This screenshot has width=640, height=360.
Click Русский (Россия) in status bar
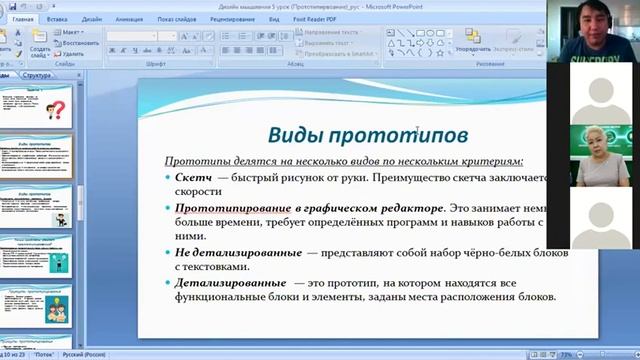pyautogui.click(x=84, y=355)
